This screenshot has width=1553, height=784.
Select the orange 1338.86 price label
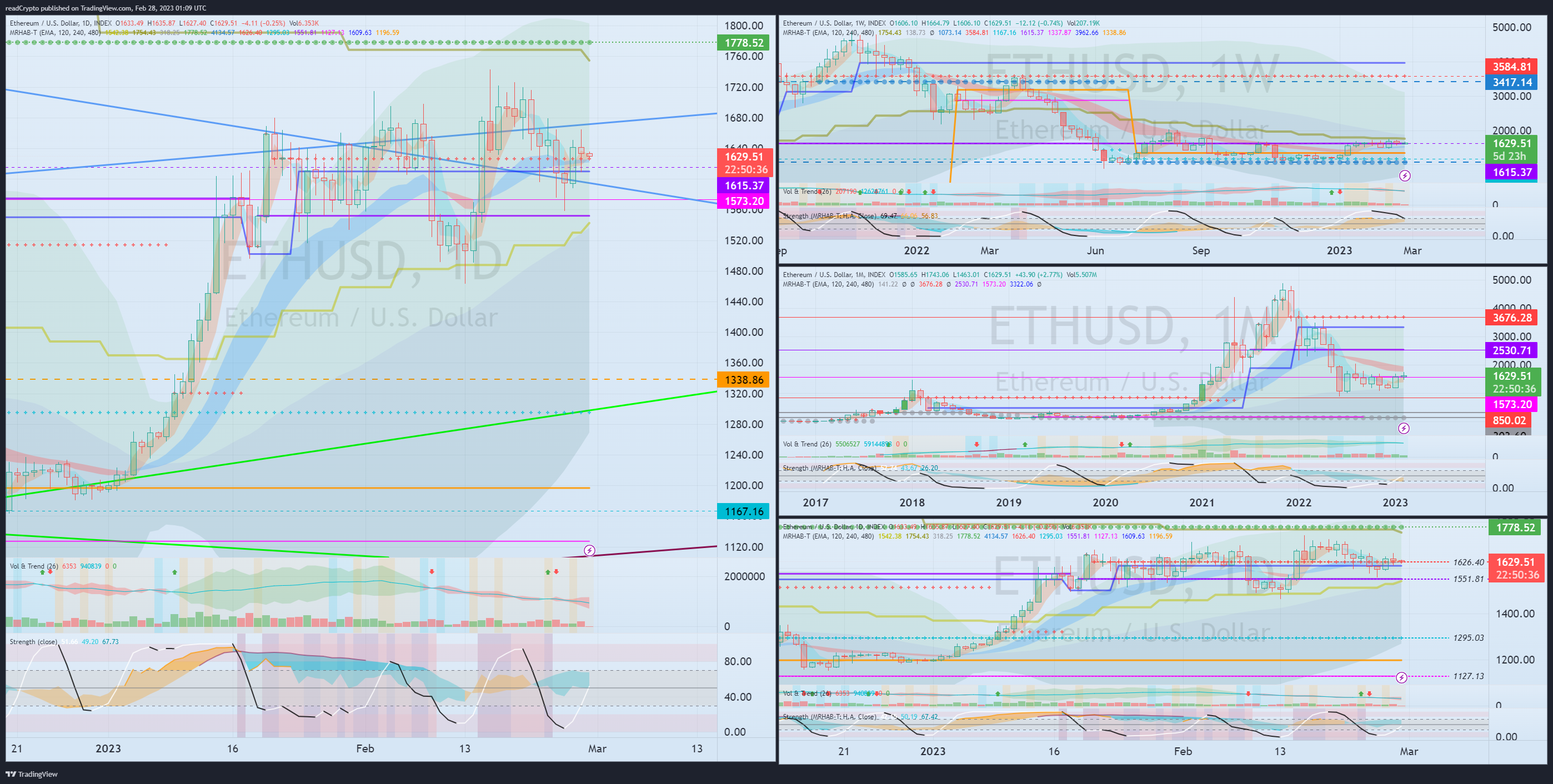click(743, 380)
